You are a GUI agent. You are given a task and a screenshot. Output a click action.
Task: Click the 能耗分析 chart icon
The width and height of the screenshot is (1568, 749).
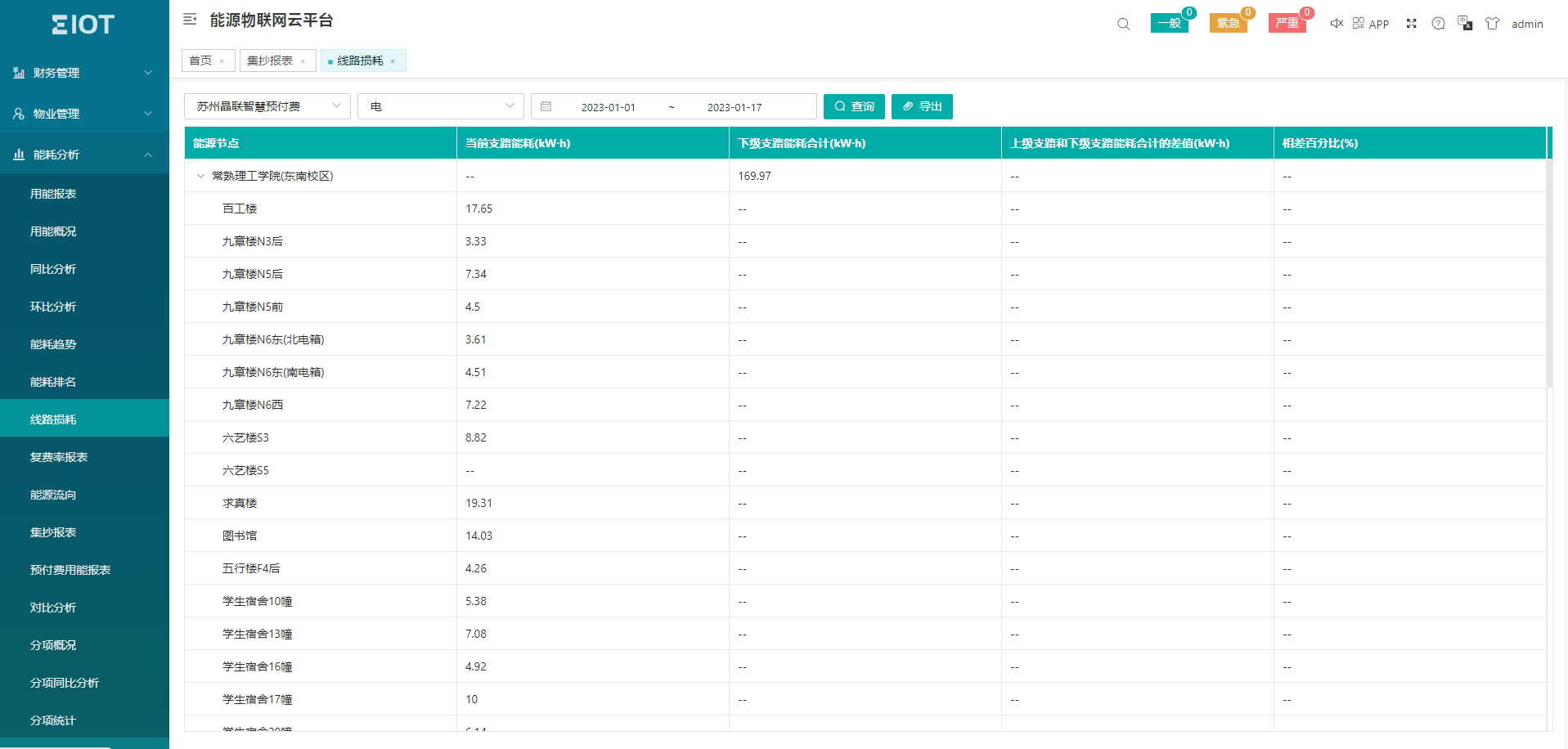click(19, 155)
